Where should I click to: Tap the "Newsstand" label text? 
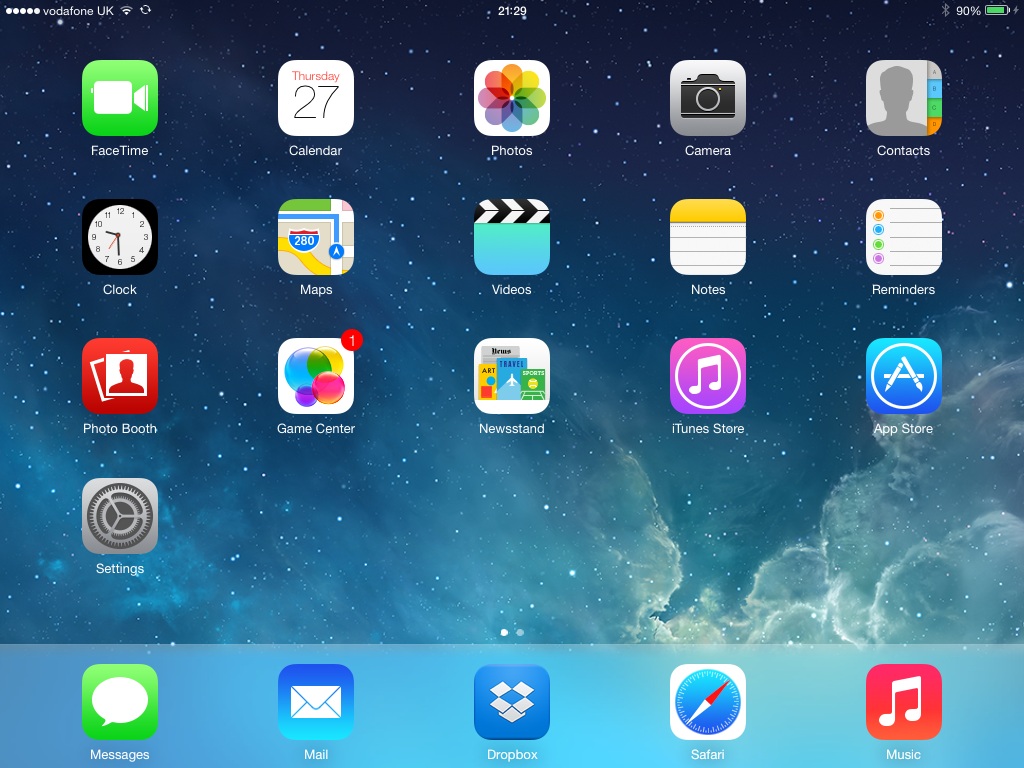click(x=511, y=428)
